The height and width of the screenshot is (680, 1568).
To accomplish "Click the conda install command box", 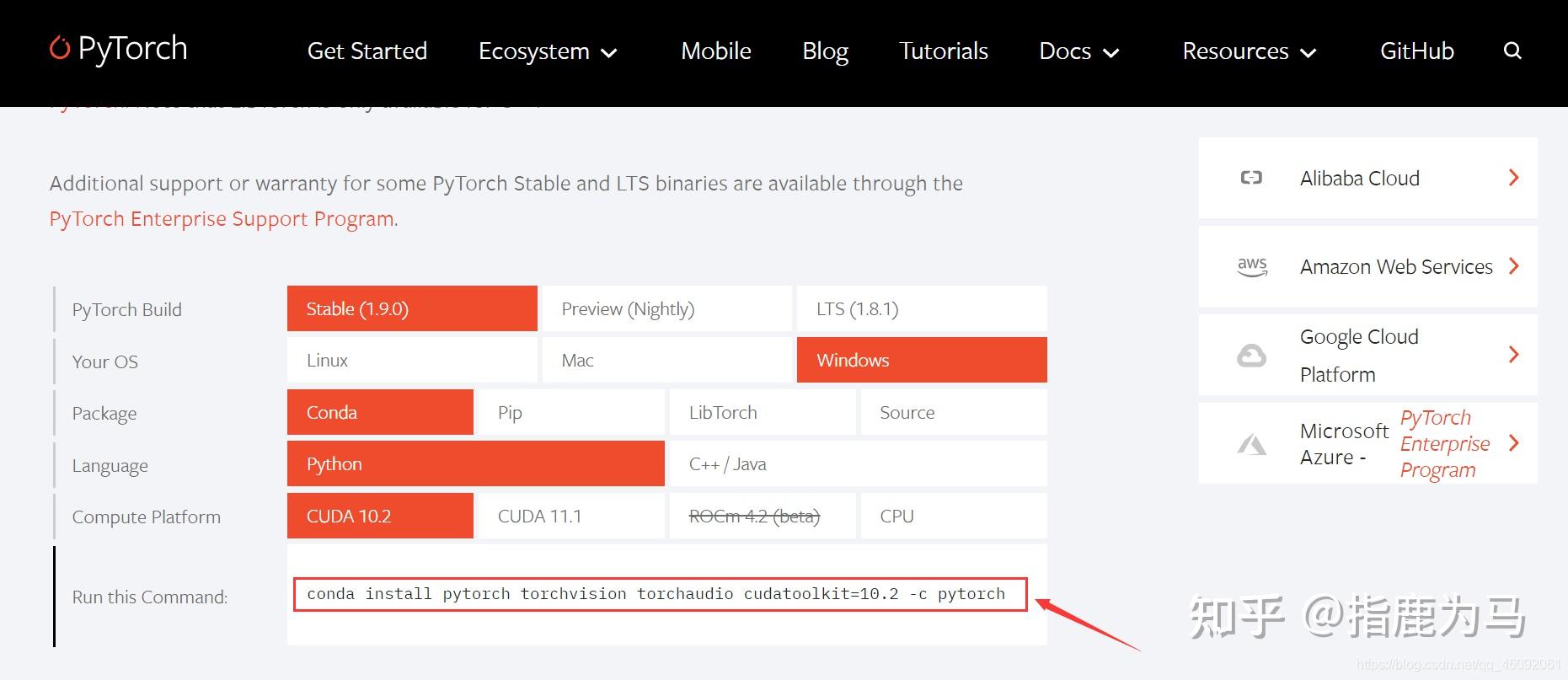I will tap(660, 594).
